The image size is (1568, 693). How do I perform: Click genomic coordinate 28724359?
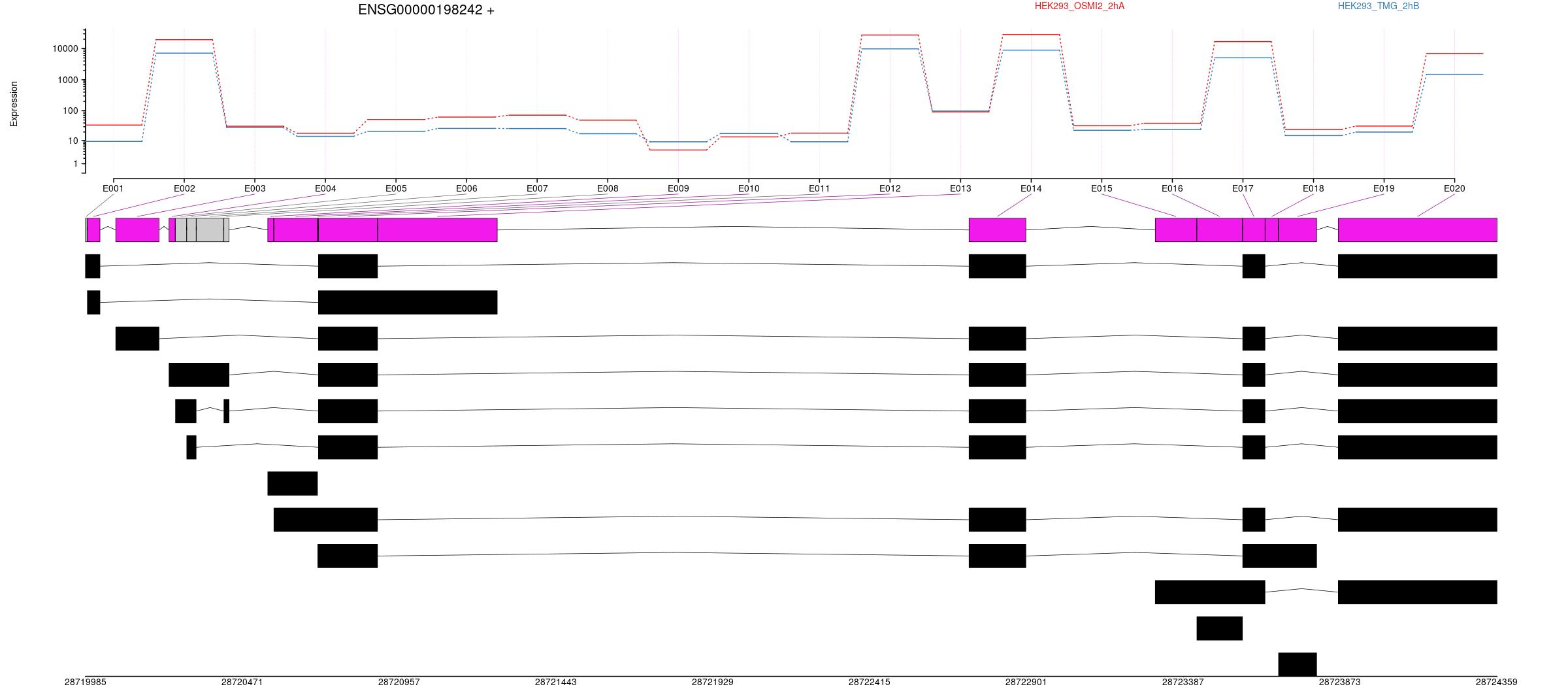[x=1497, y=682]
